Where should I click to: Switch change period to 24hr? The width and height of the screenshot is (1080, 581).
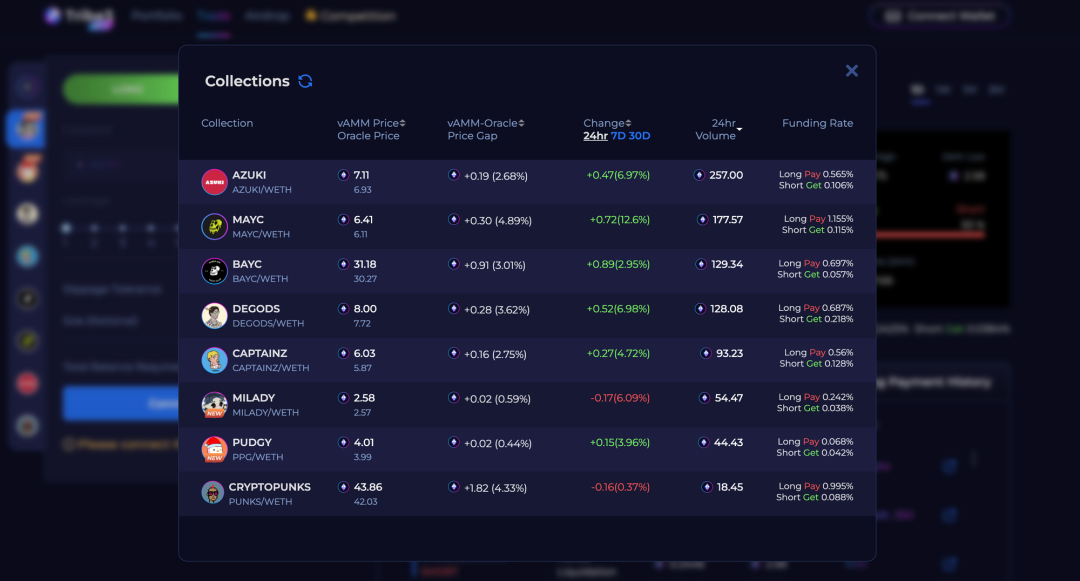tap(595, 136)
